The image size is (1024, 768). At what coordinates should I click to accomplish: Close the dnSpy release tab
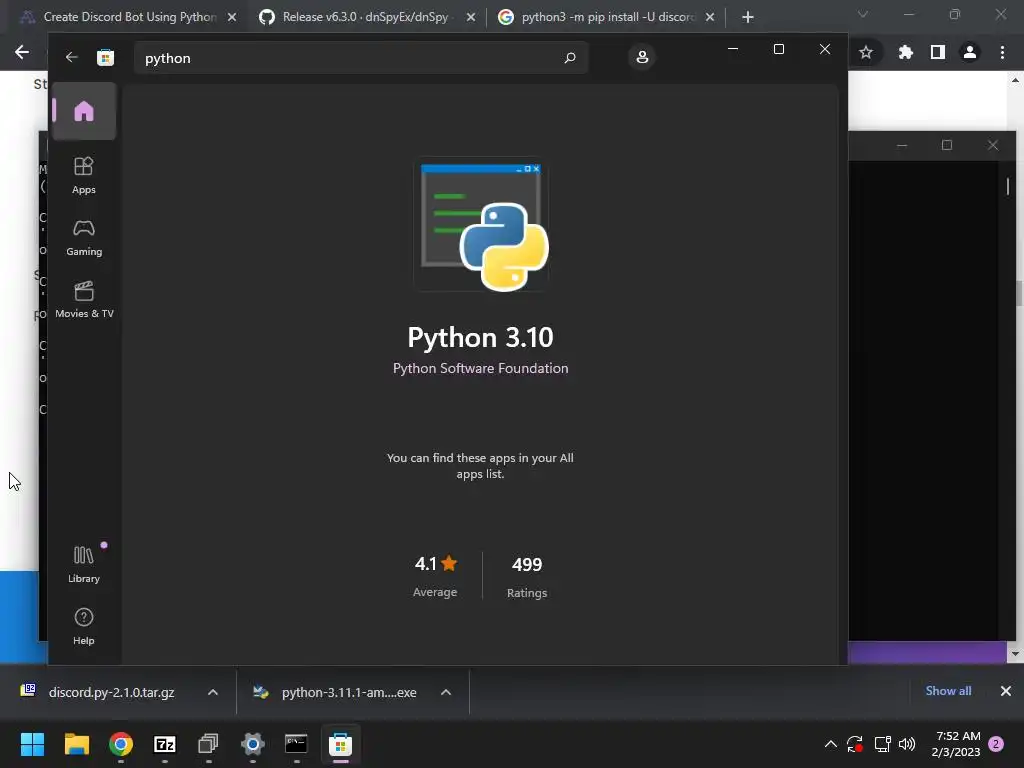[x=471, y=18]
